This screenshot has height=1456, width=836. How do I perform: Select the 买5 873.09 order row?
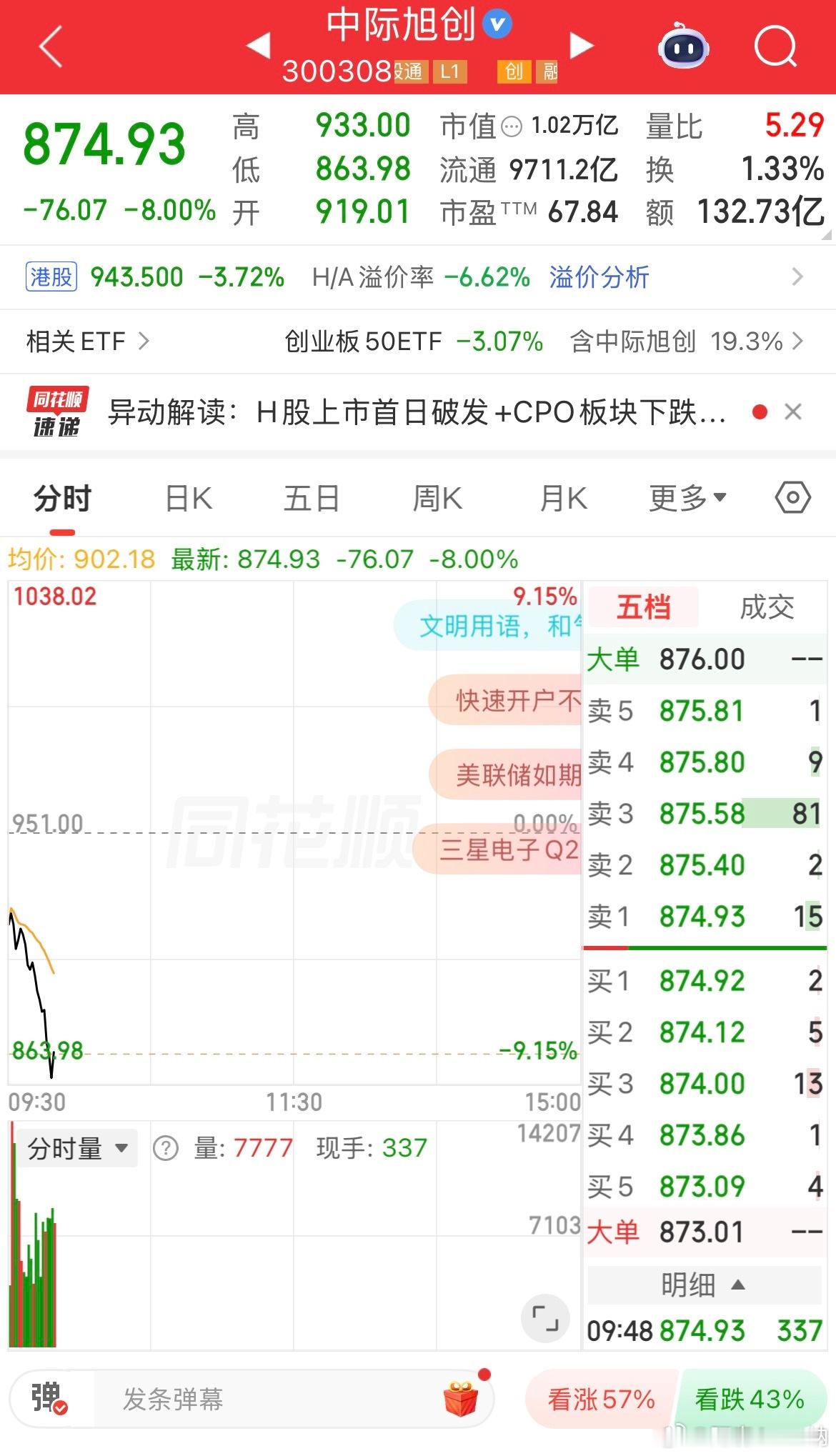(x=705, y=1187)
